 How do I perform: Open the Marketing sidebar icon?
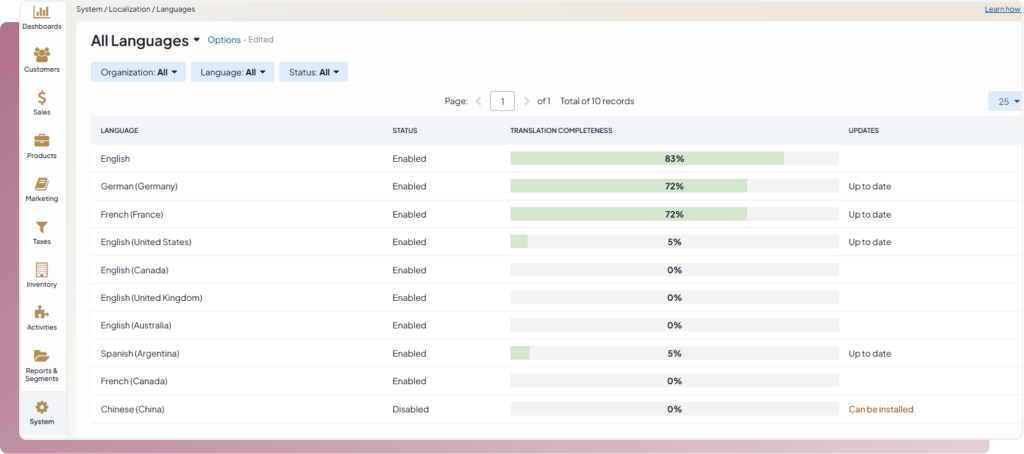[x=42, y=184]
